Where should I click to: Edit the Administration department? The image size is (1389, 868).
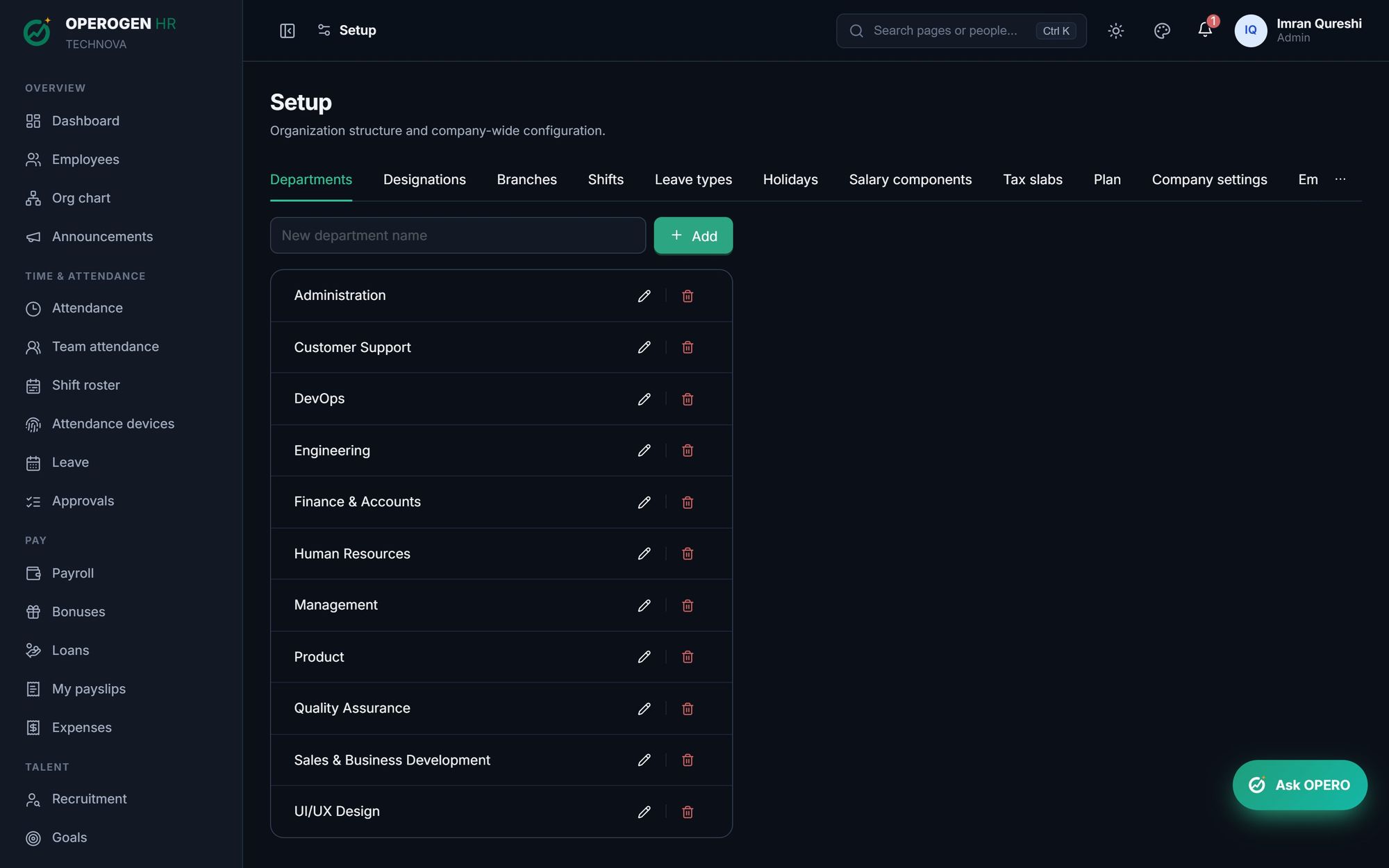click(x=644, y=296)
